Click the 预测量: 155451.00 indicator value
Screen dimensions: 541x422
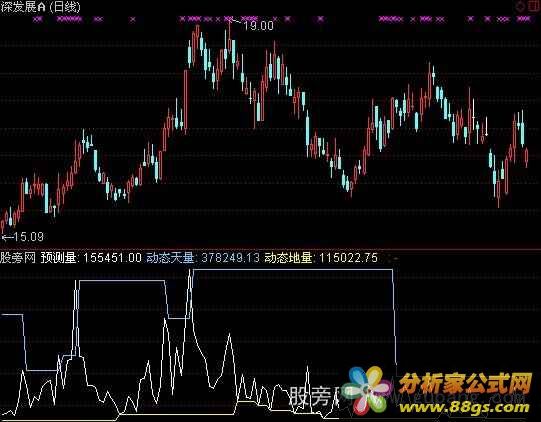91,258
